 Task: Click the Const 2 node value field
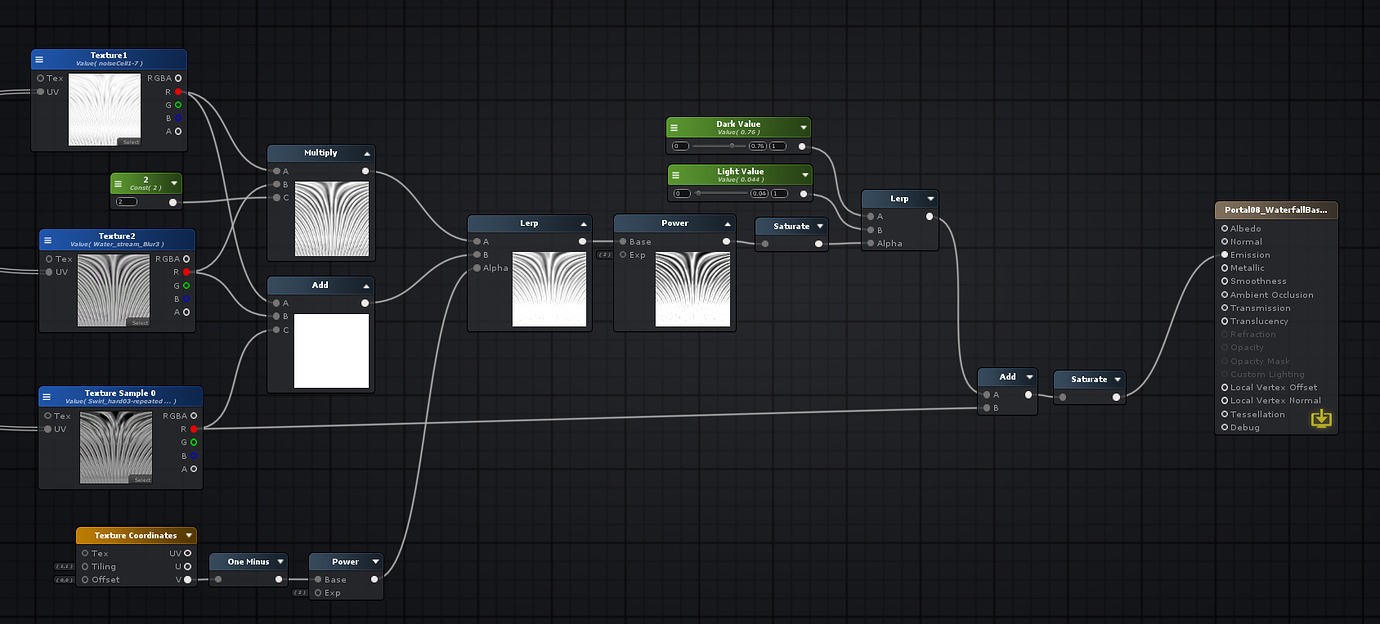click(x=126, y=202)
